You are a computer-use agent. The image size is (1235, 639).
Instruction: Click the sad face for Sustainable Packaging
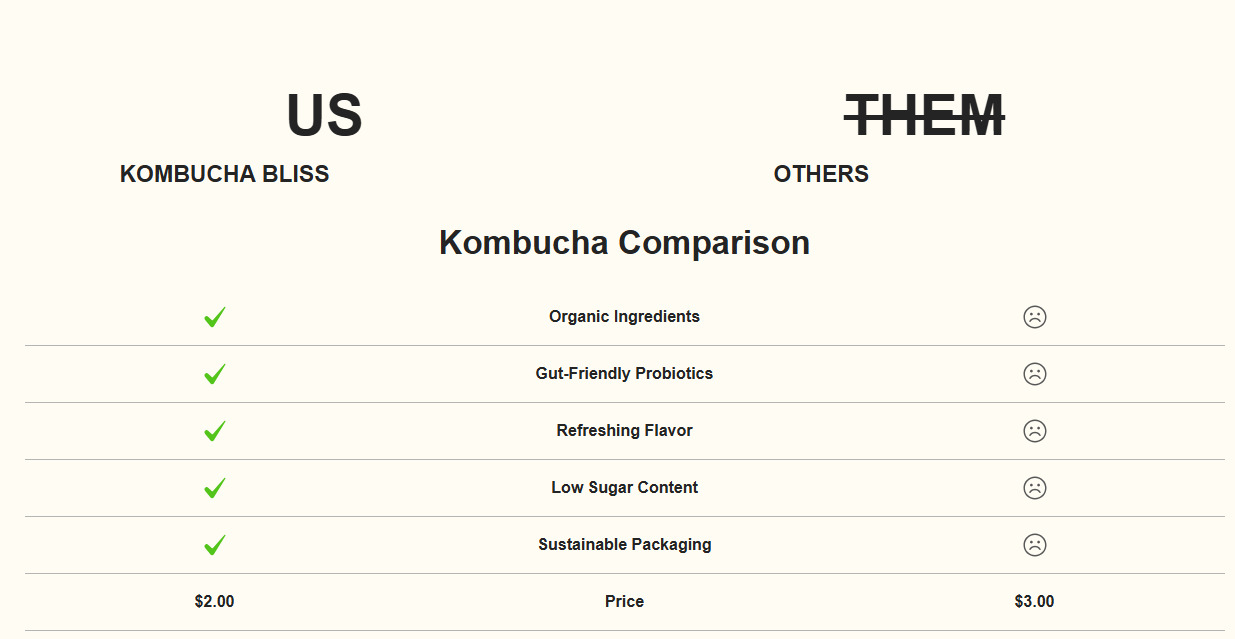coord(1034,545)
